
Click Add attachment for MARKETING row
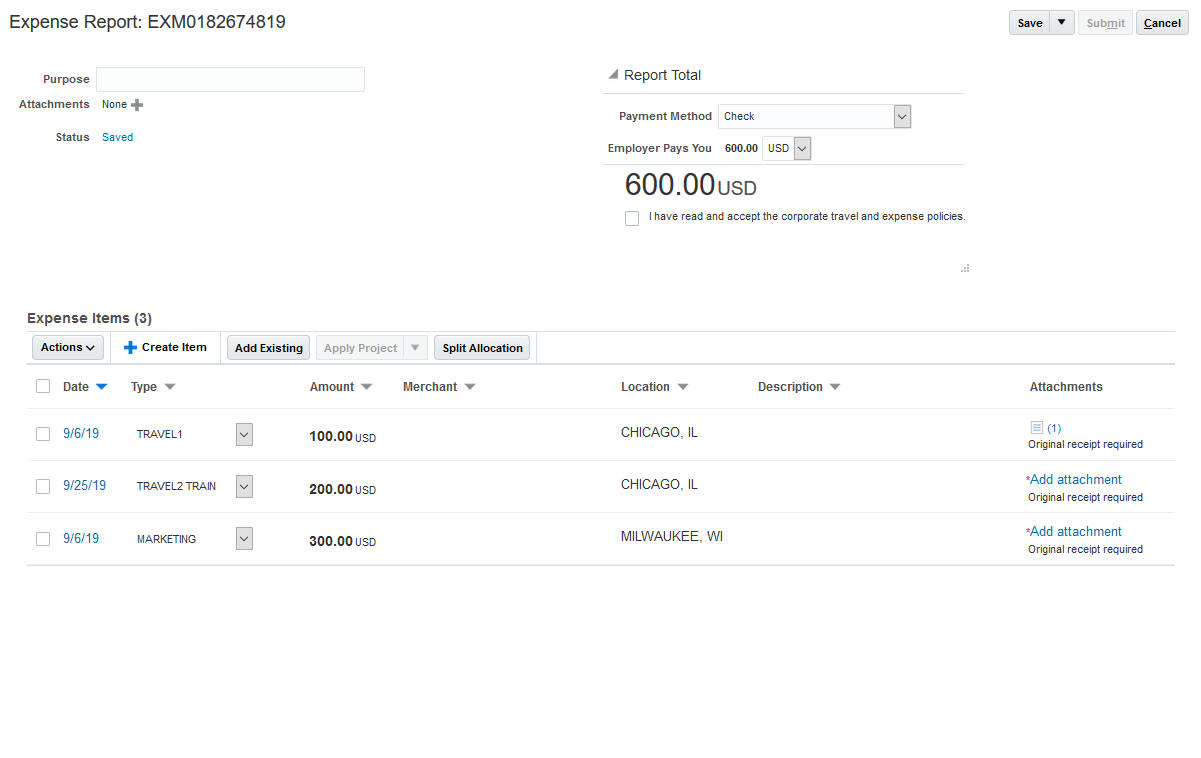(x=1076, y=531)
